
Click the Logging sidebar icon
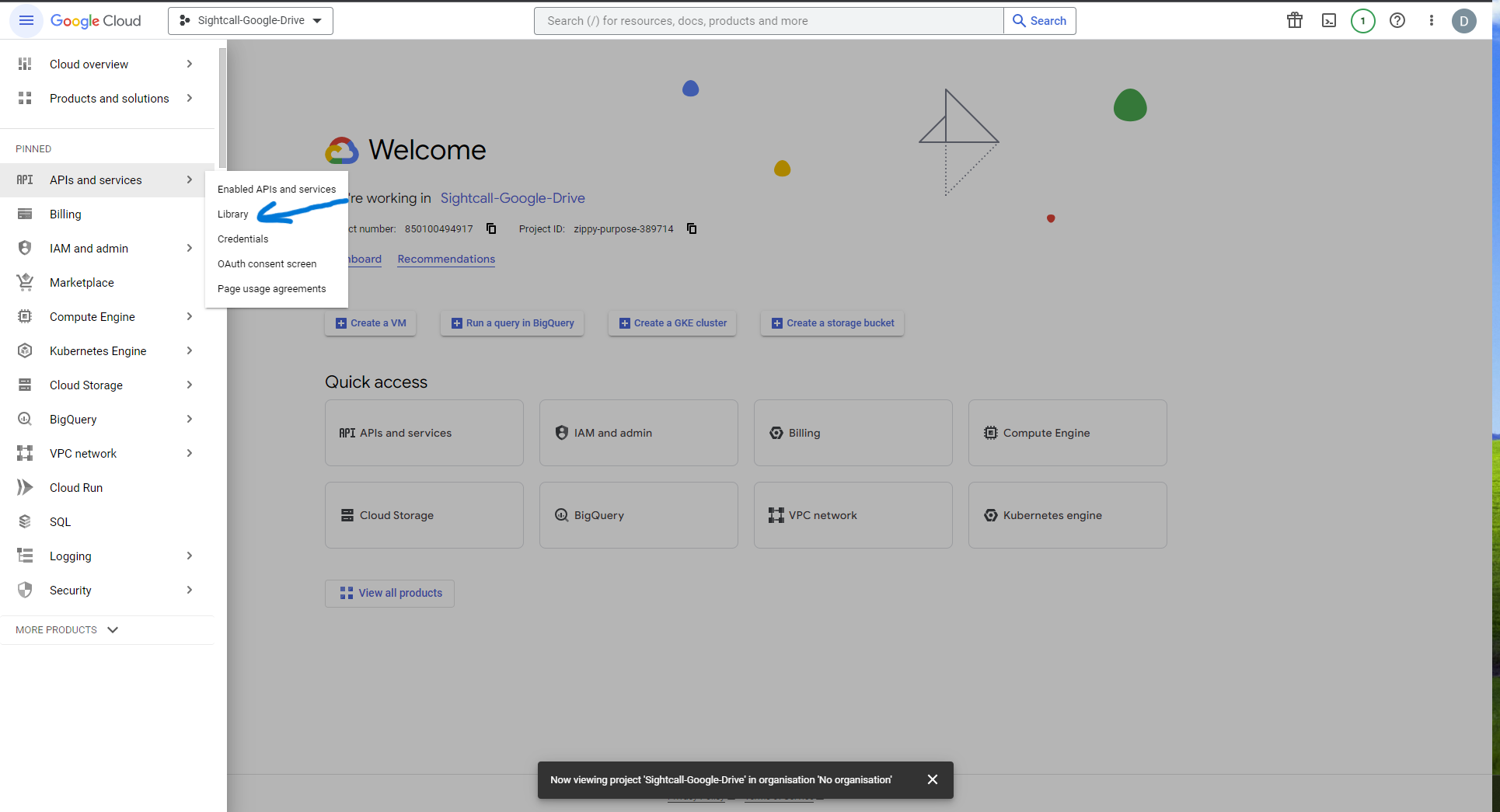[25, 556]
